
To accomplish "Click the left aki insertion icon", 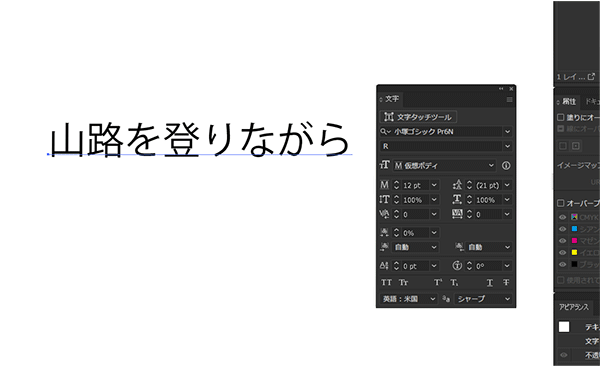I will pyautogui.click(x=384, y=247).
